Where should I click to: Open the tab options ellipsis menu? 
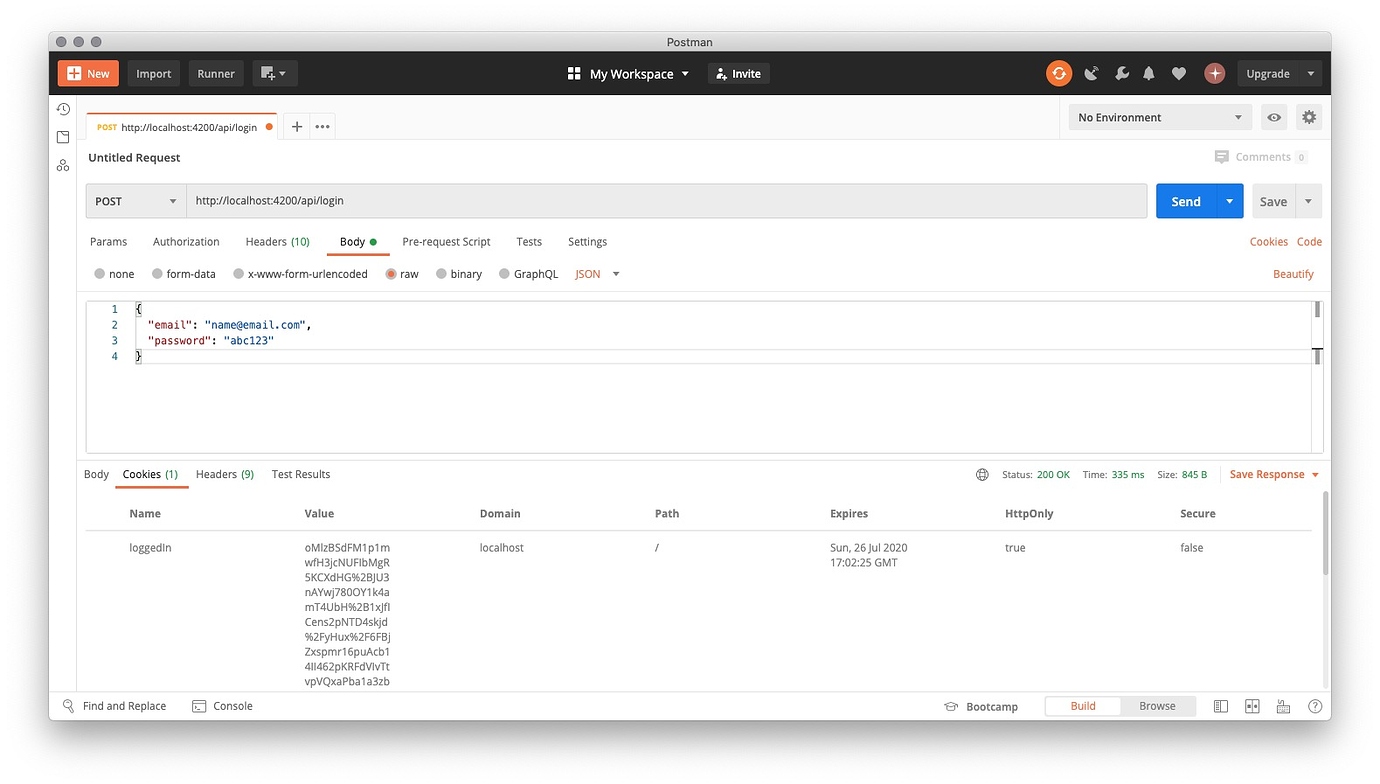coord(322,127)
